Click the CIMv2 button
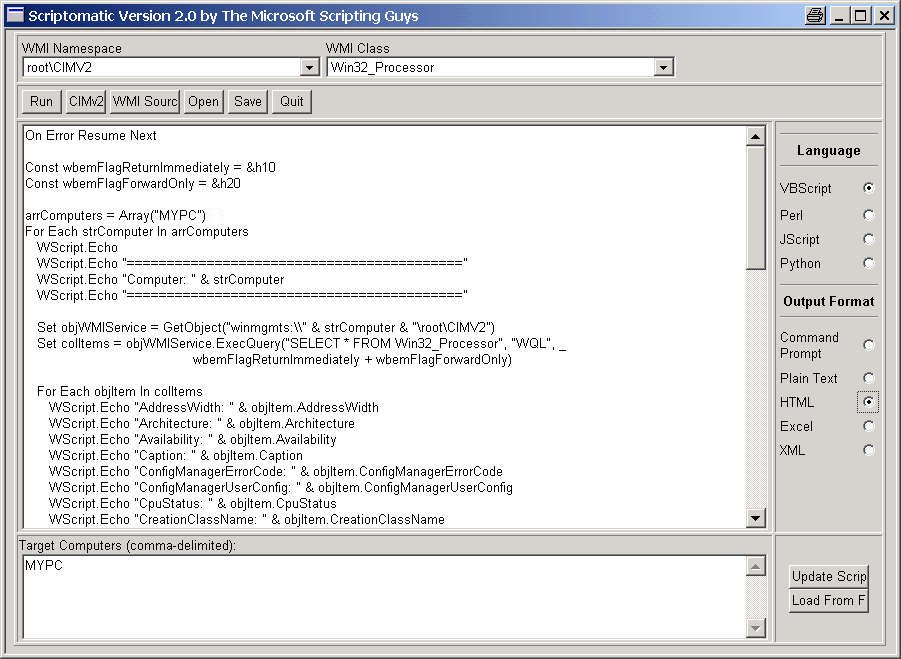The image size is (901, 659). click(x=85, y=102)
